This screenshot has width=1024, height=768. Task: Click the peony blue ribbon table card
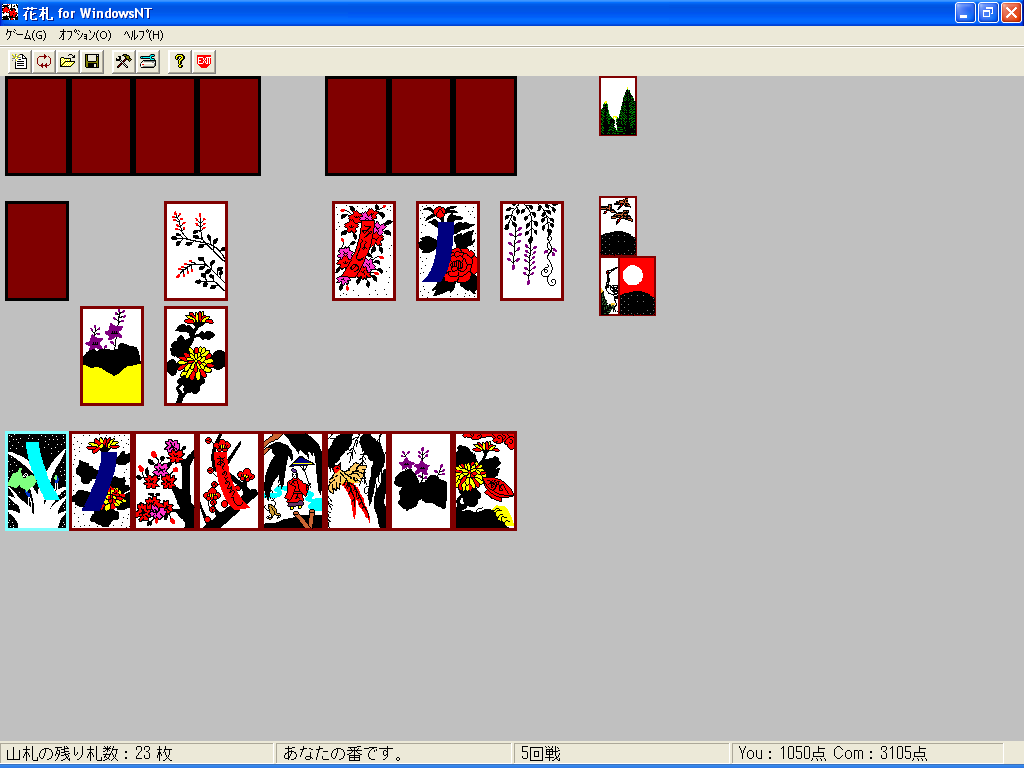(x=448, y=251)
